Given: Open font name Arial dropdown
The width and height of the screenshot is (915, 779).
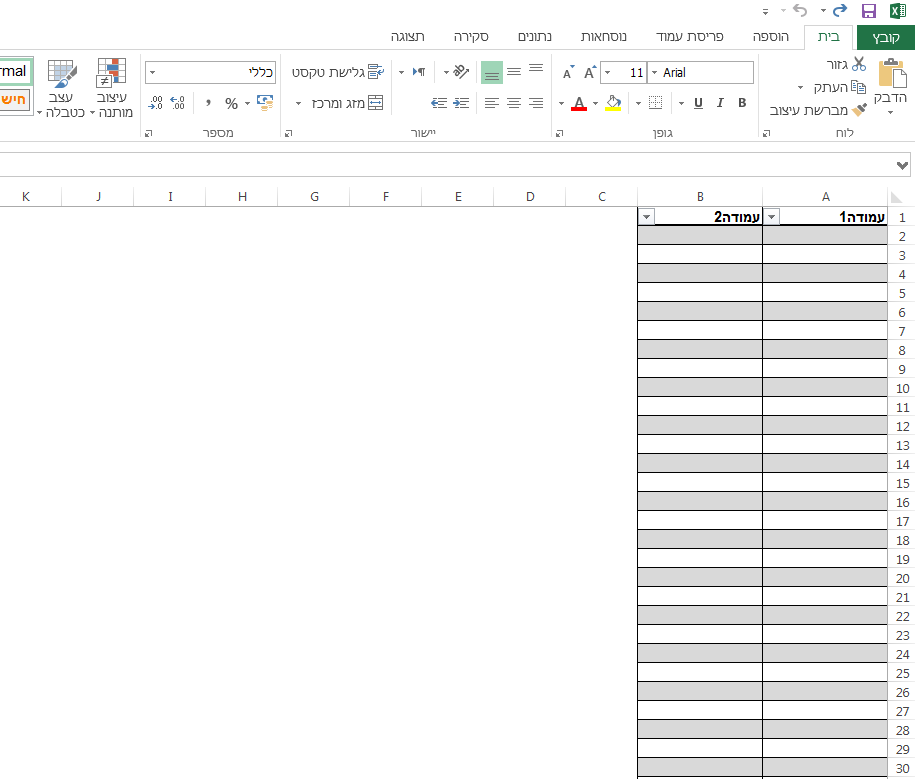Looking at the screenshot, I should click(654, 72).
